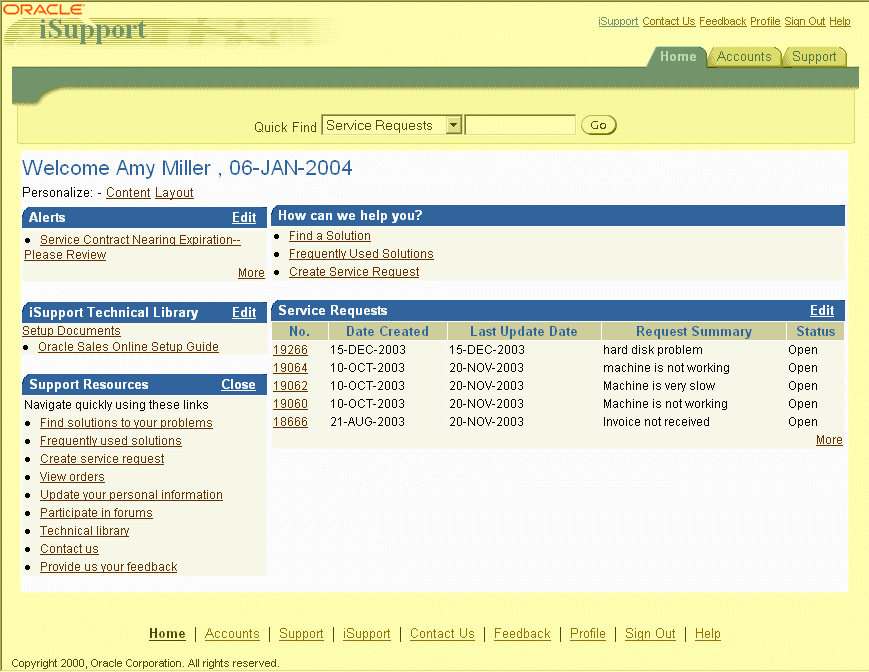Open iSupport link in top header
Viewport: 869px width, 672px height.
pyautogui.click(x=618, y=21)
